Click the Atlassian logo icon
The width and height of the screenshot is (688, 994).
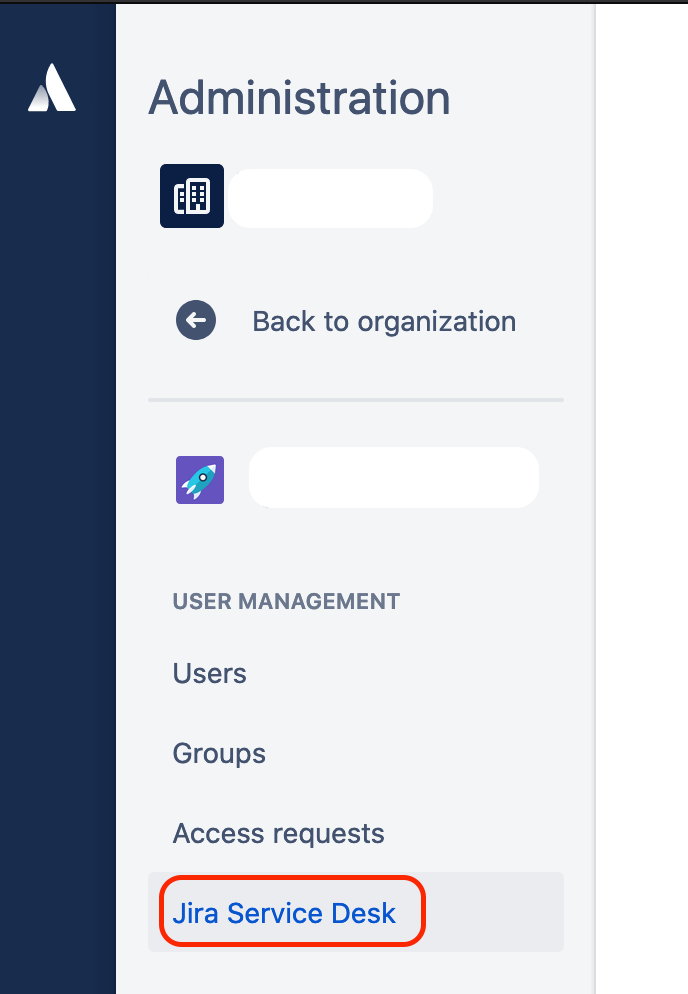(x=52, y=87)
